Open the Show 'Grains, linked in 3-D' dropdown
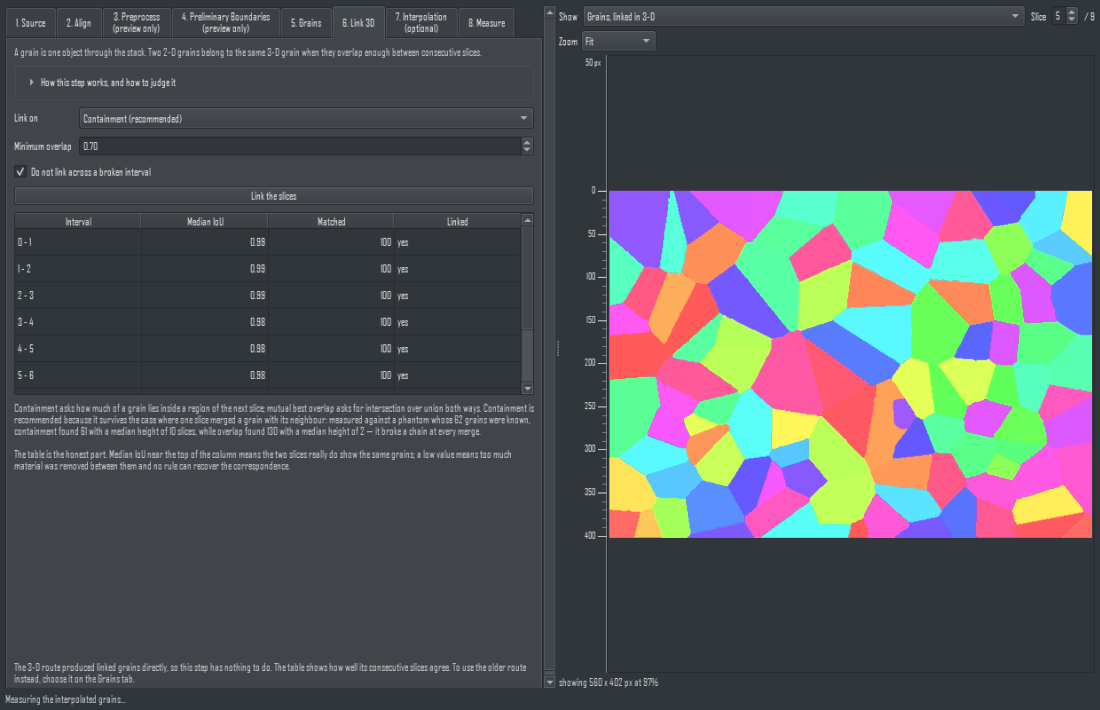The height and width of the screenshot is (710, 1100). pyautogui.click(x=803, y=16)
